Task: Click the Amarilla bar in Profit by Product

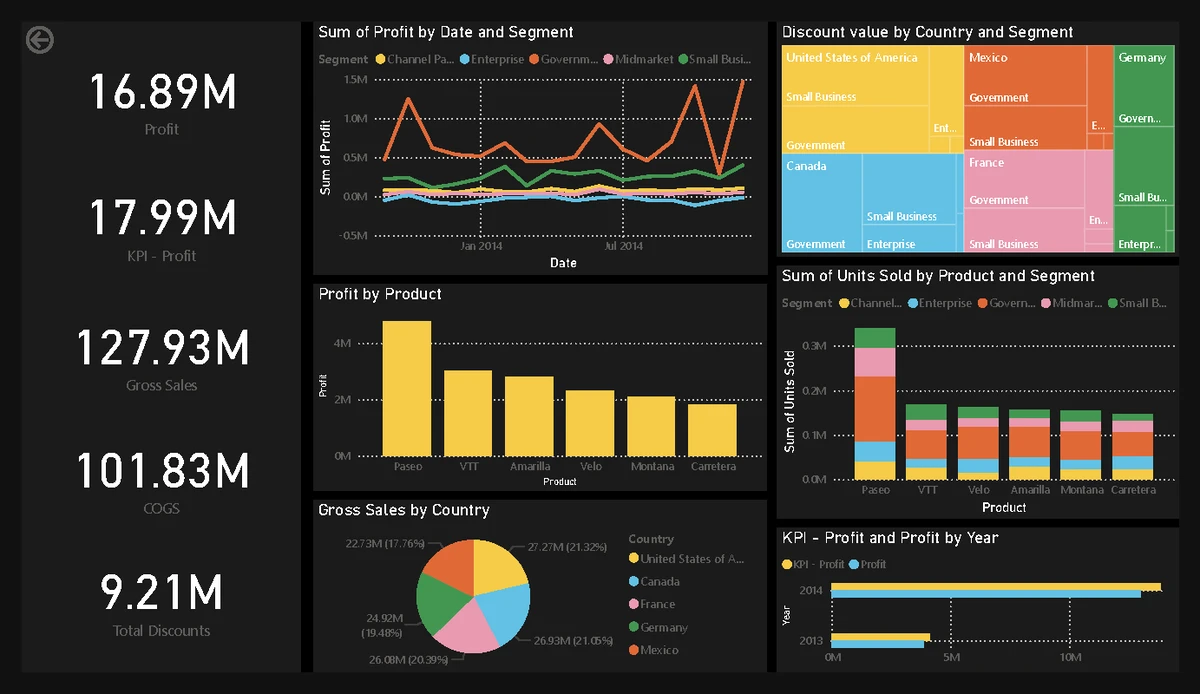Action: [x=529, y=416]
